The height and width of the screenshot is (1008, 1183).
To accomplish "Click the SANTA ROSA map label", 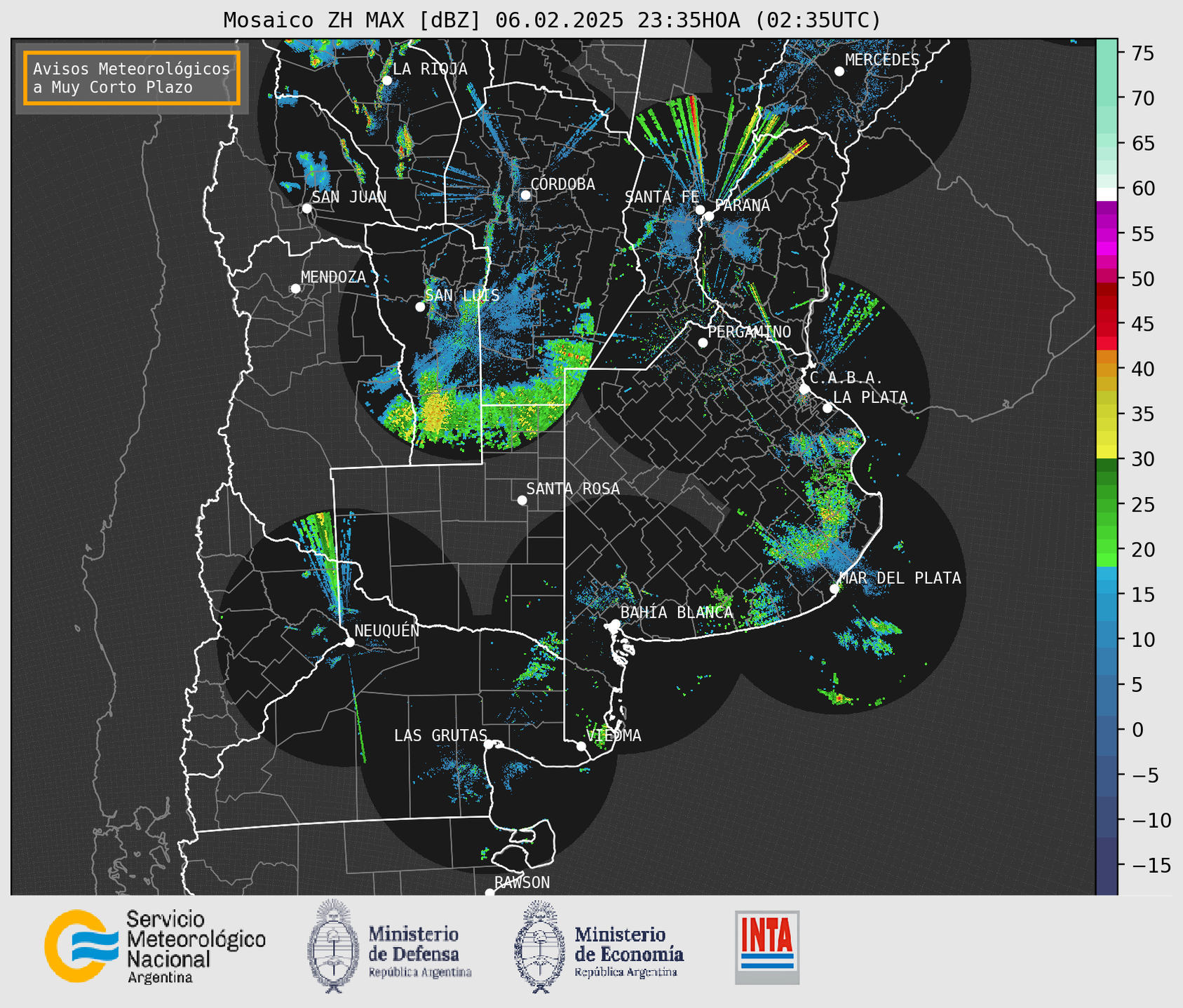I will (573, 489).
